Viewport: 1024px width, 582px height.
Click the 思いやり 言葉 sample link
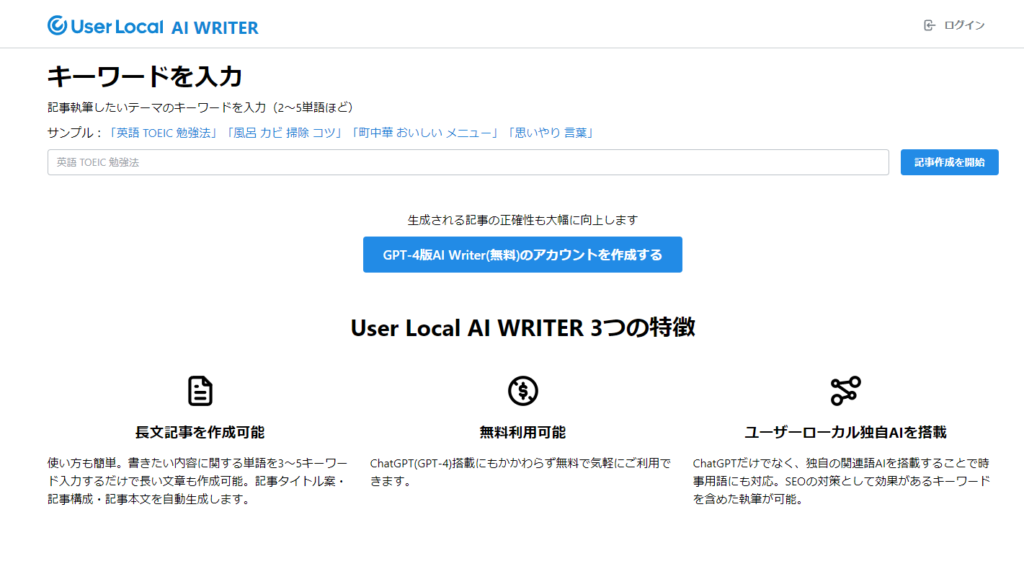[551, 130]
